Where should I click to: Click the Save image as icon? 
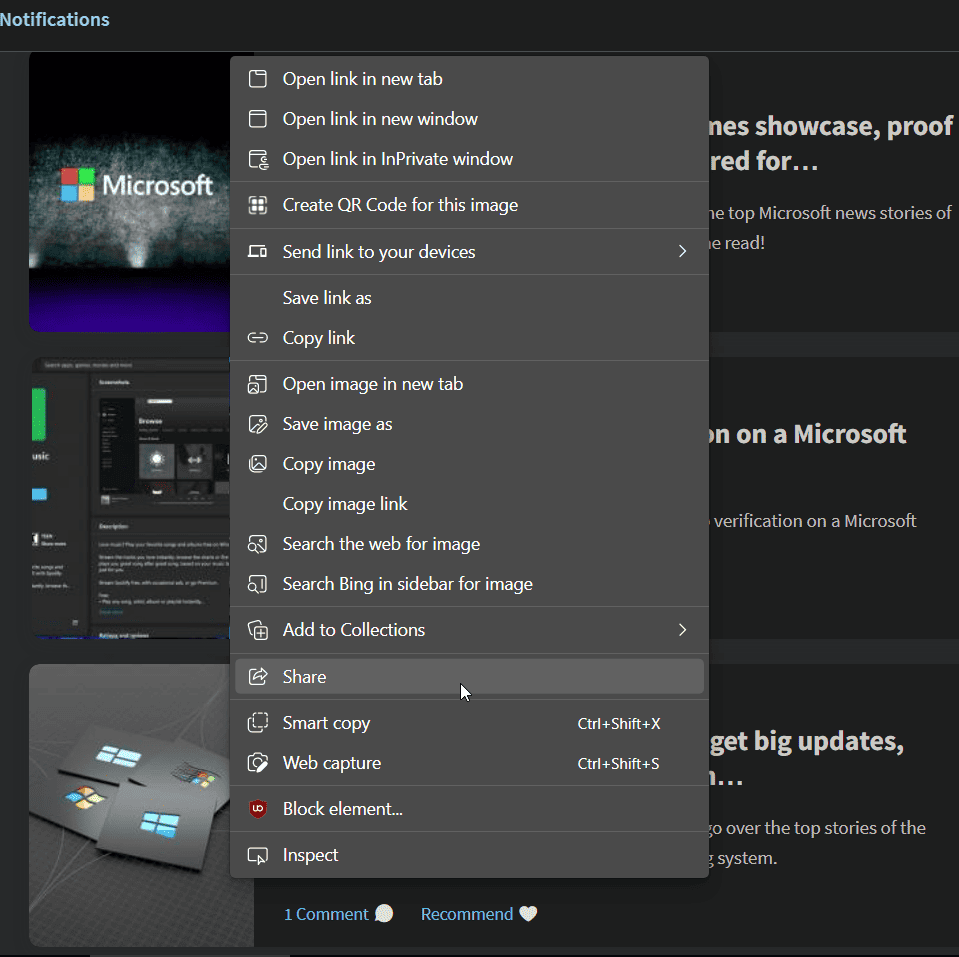click(257, 424)
